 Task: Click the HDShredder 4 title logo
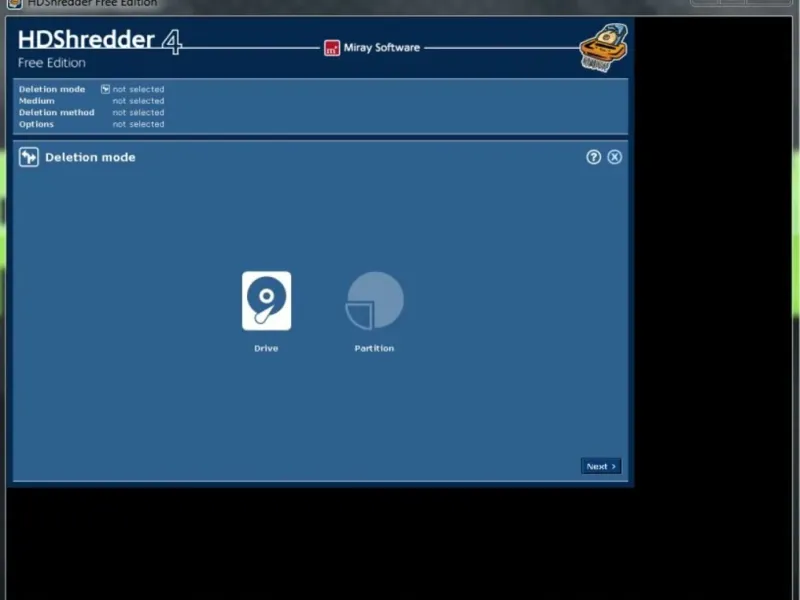[100, 41]
